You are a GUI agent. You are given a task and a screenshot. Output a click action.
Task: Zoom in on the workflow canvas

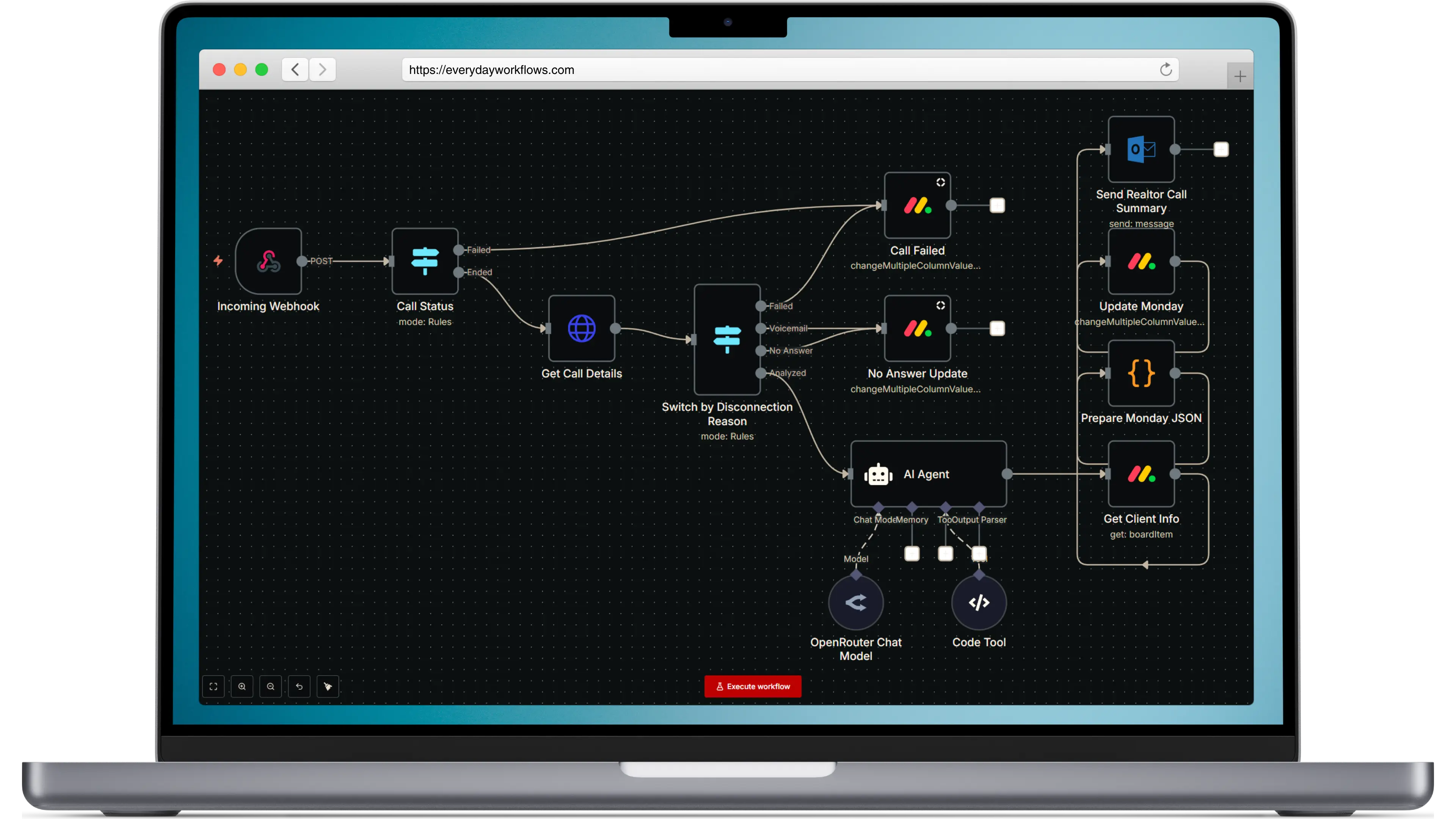coord(242,686)
